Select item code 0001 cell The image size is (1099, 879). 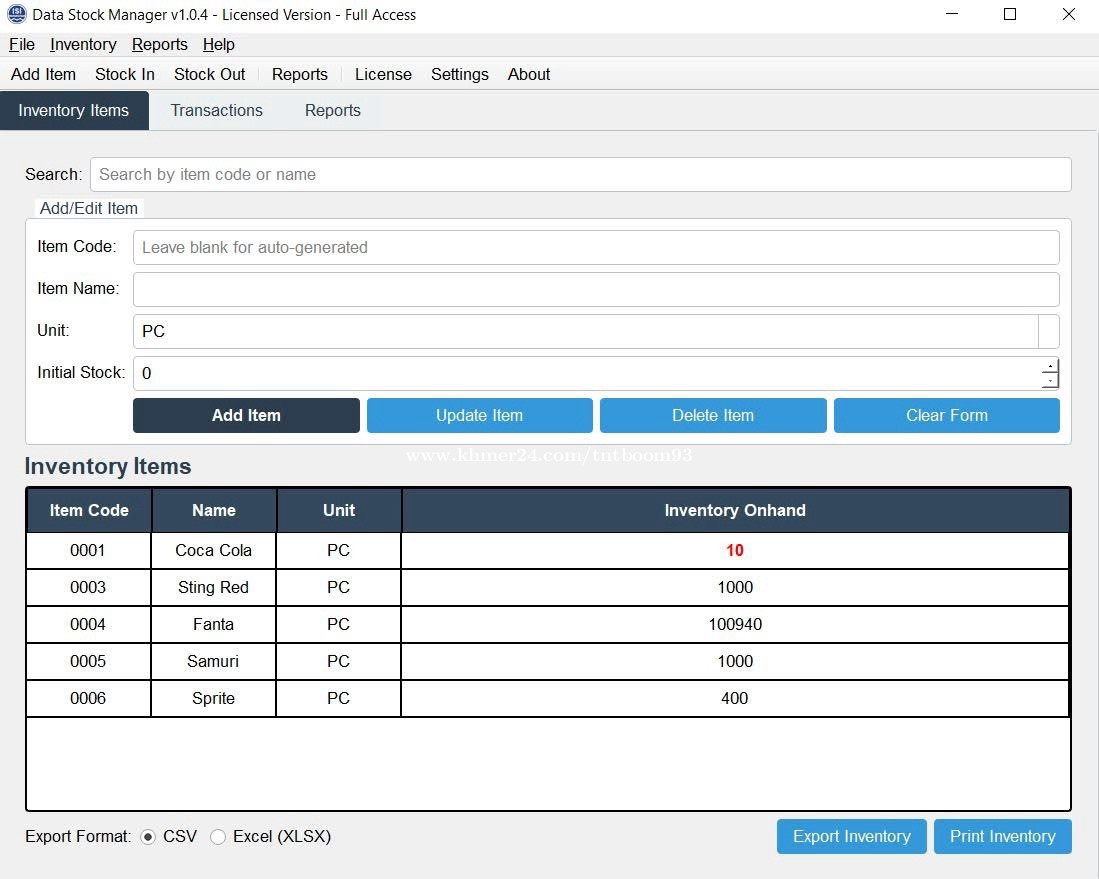(88, 550)
